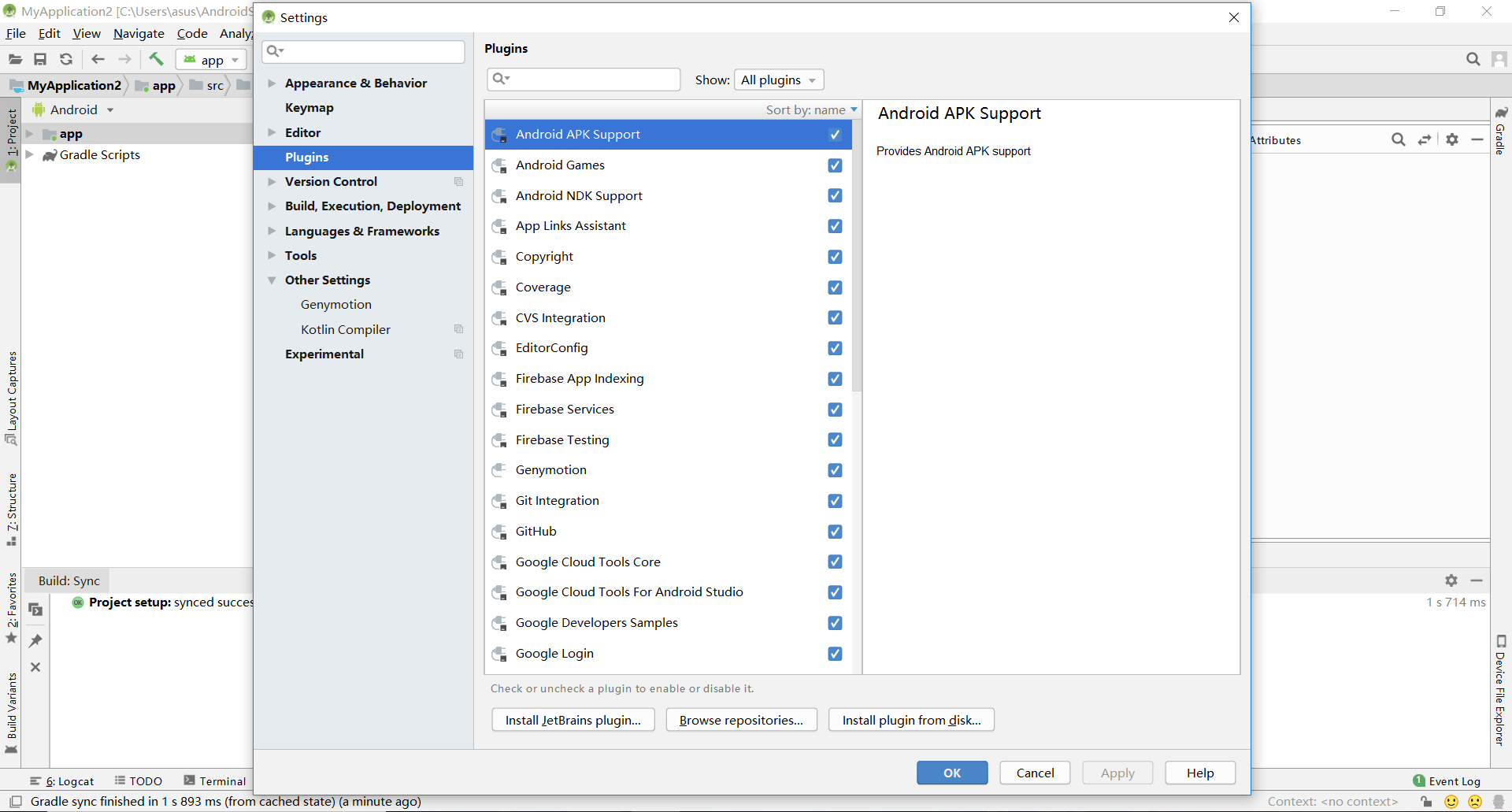1512x812 pixels.
Task: Uncheck the Android NDK Support plugin
Action: click(x=835, y=195)
